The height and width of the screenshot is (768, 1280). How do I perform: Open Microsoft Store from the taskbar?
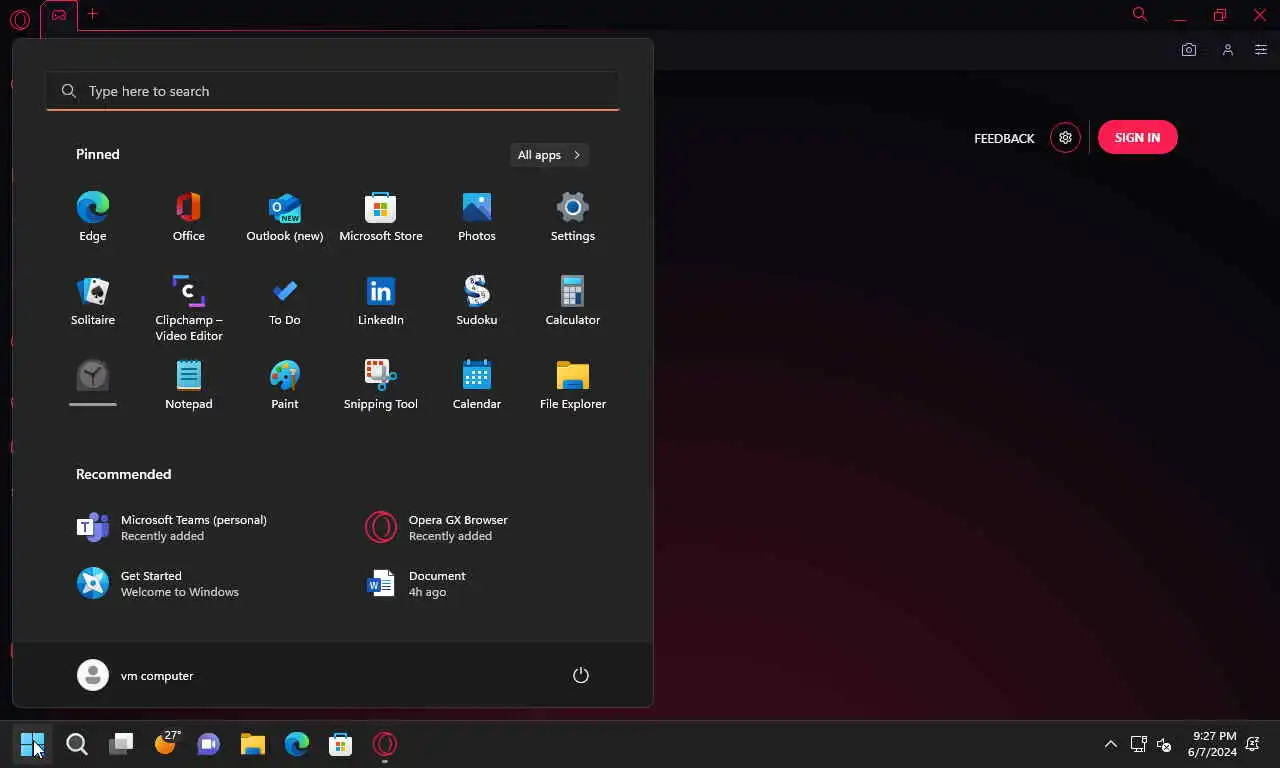(x=341, y=744)
